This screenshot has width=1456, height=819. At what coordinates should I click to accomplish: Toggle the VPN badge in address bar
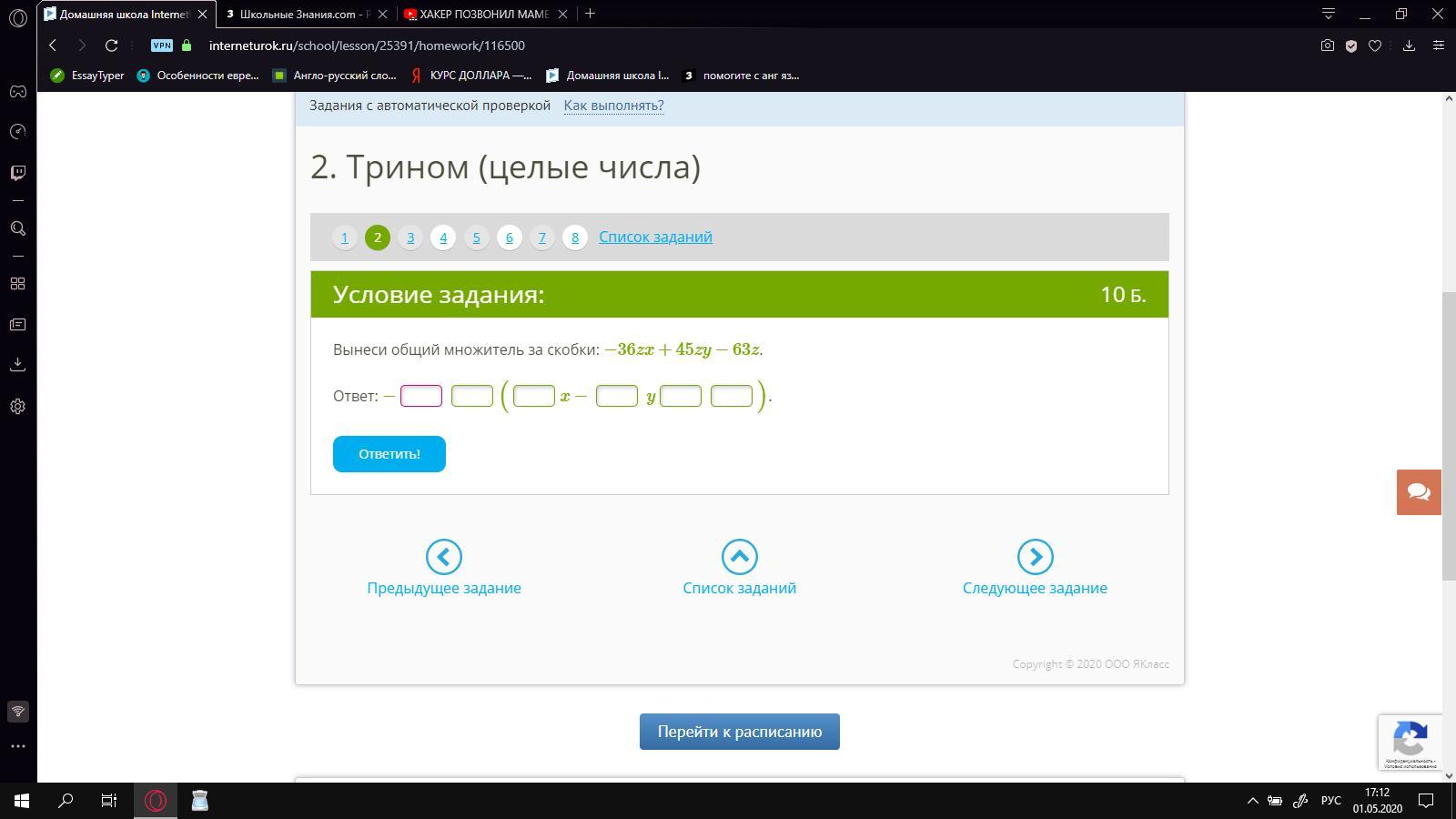click(162, 45)
